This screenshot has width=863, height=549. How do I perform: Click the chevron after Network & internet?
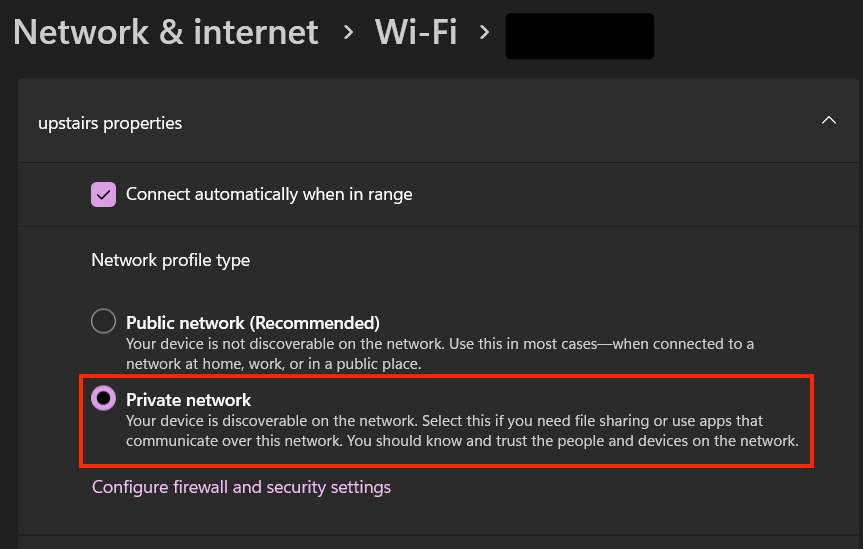pos(348,32)
